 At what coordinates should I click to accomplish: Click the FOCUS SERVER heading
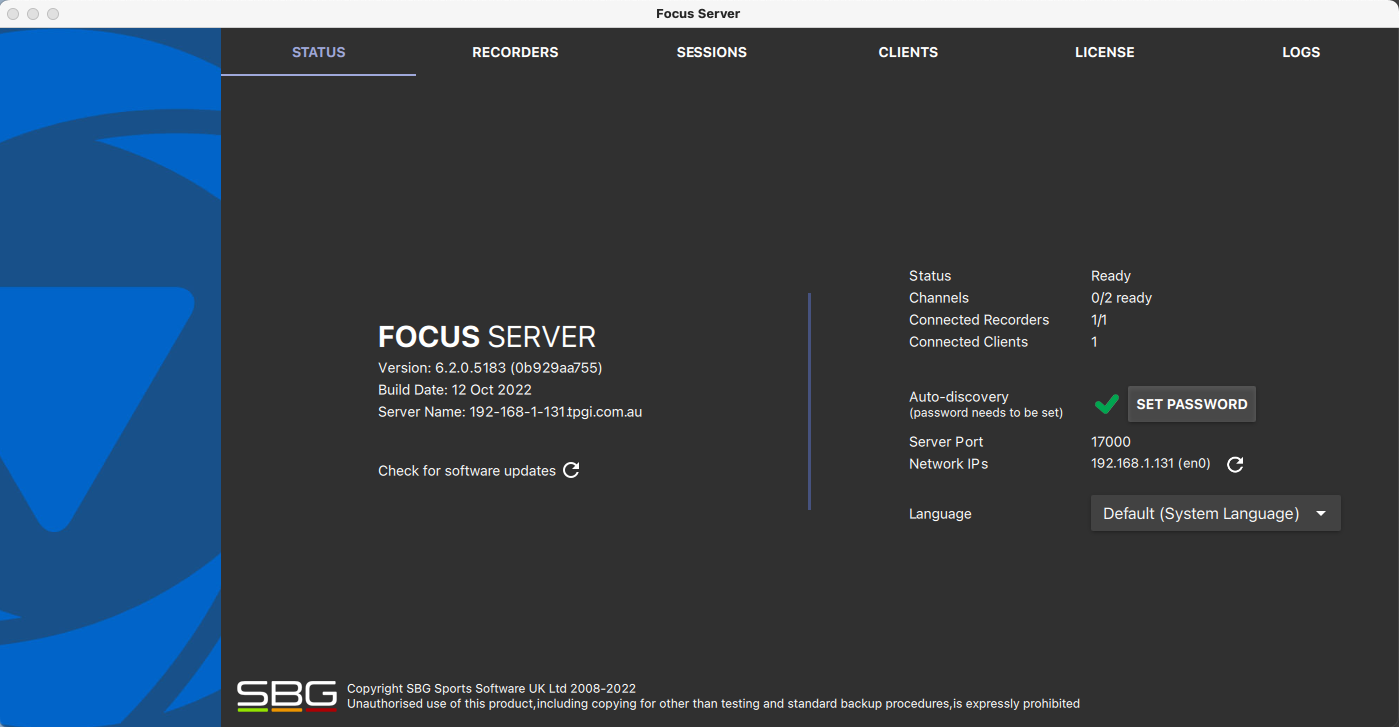[x=487, y=337]
